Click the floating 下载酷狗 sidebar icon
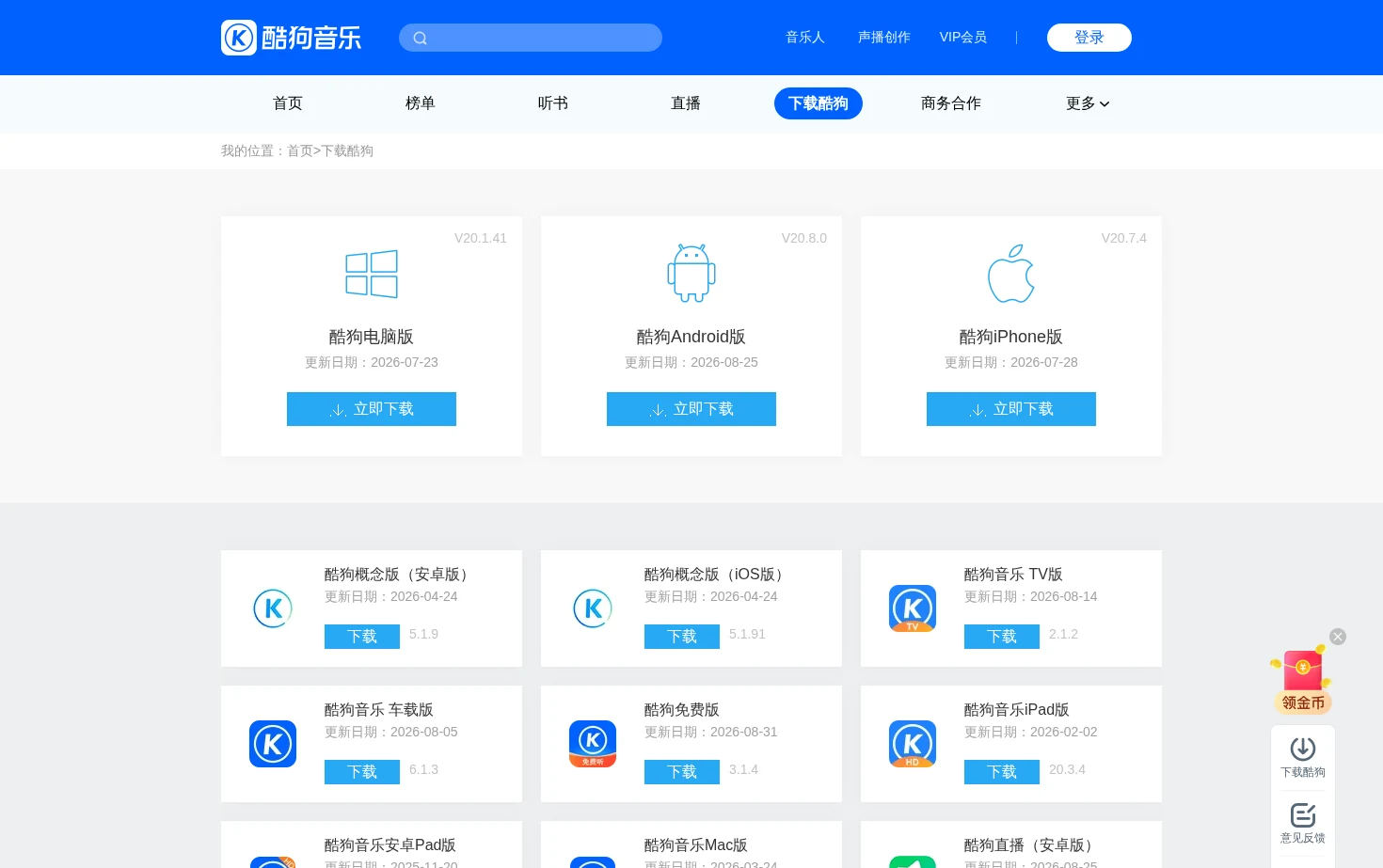 click(1303, 758)
